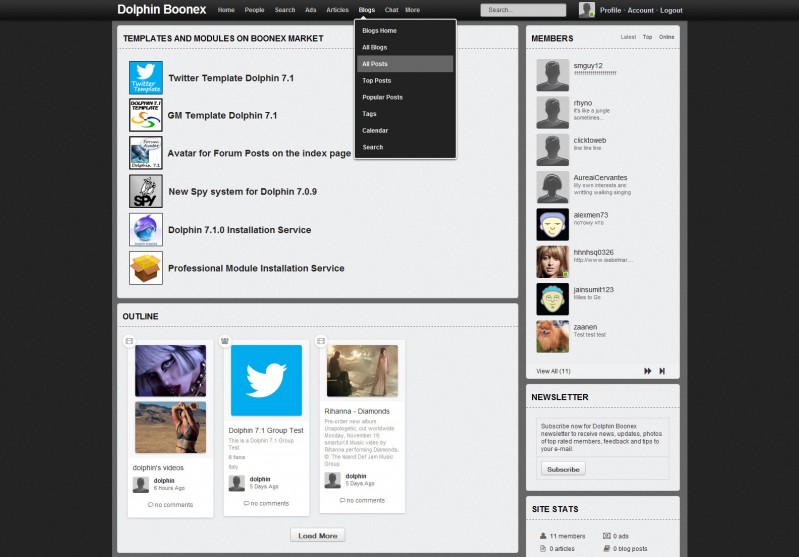
Task: Open rhyno member avatar
Action: (x=552, y=112)
